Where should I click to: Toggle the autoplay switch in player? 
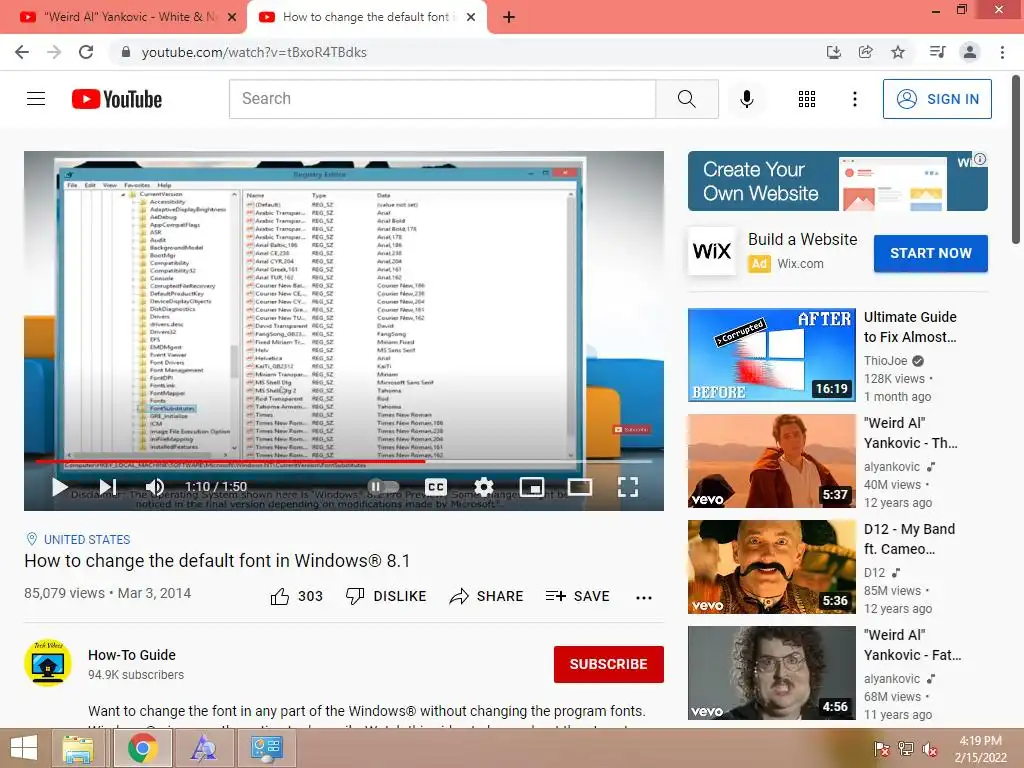point(383,487)
